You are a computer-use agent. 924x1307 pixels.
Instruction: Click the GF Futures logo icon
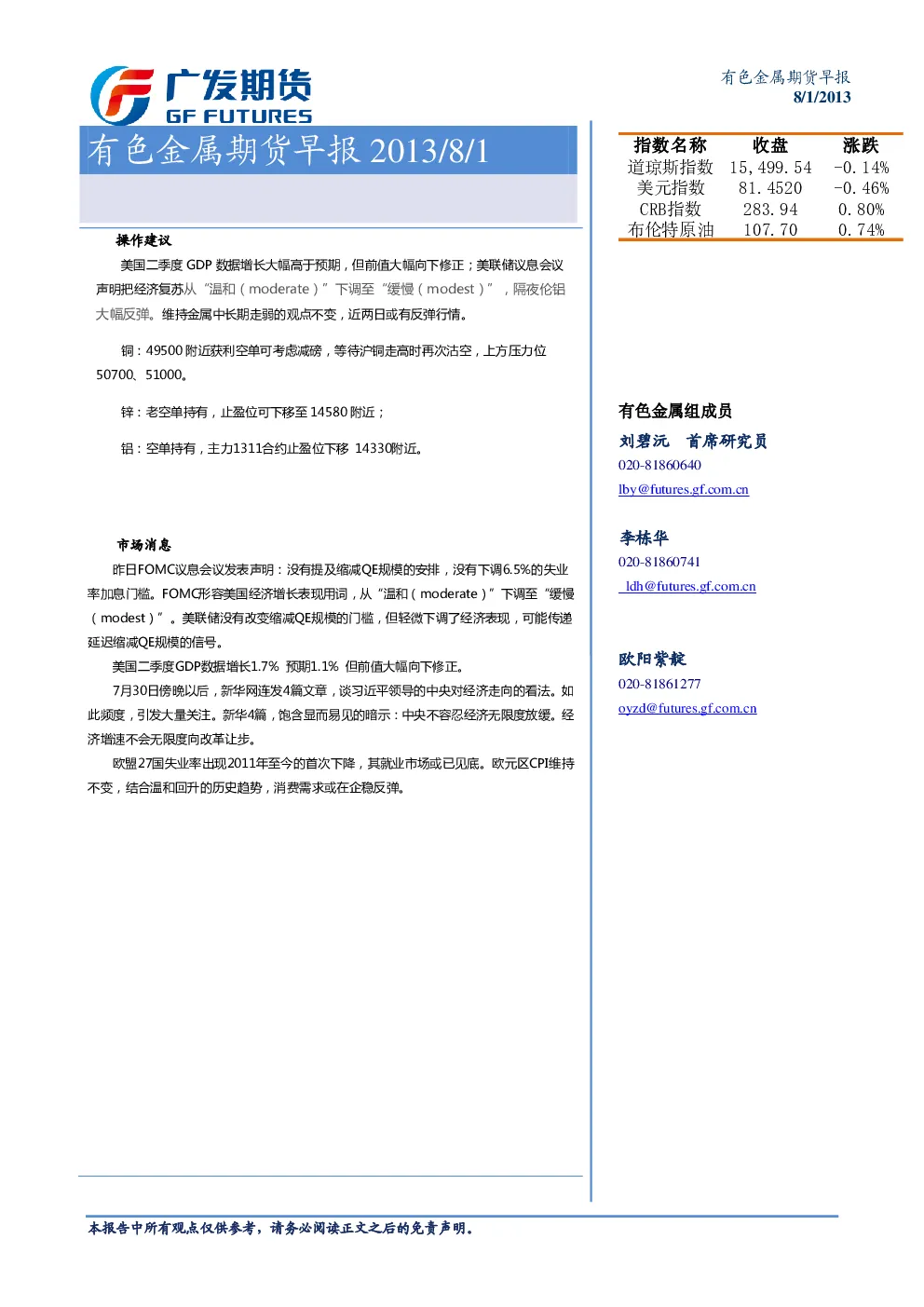[121, 95]
